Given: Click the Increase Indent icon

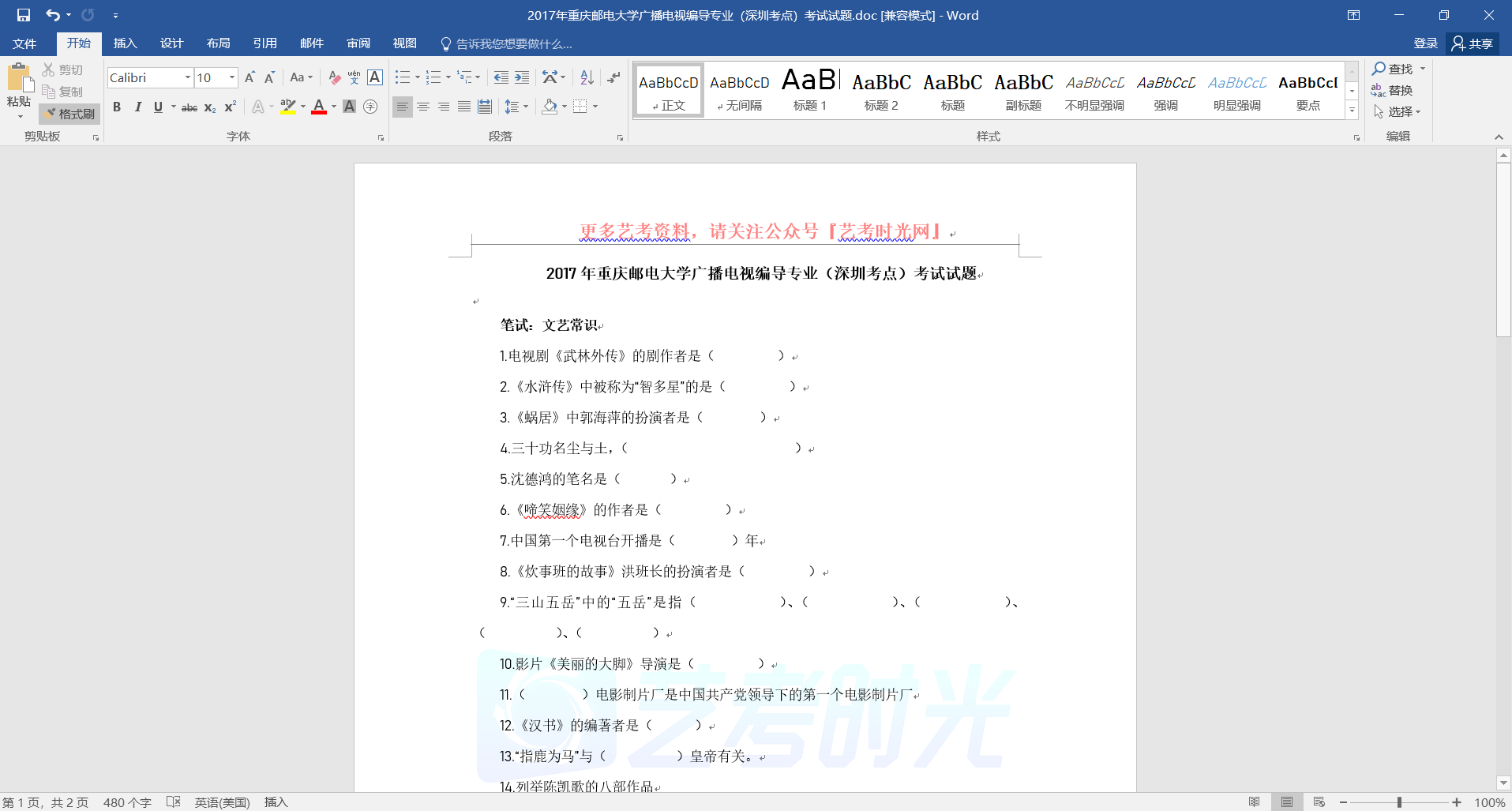Looking at the screenshot, I should pos(522,77).
